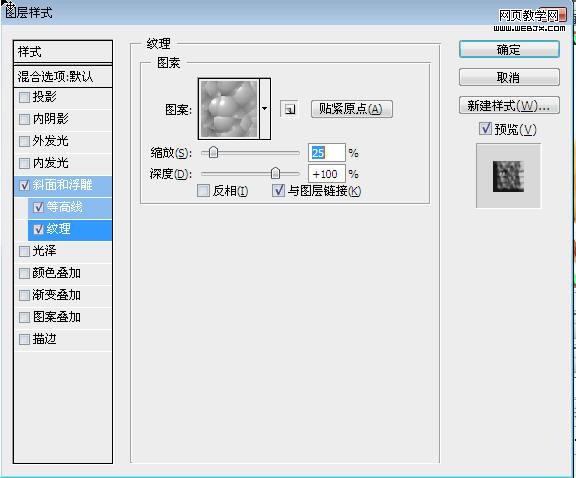Enable the 渐变叠加 checkbox
576x478 pixels.
[24, 295]
